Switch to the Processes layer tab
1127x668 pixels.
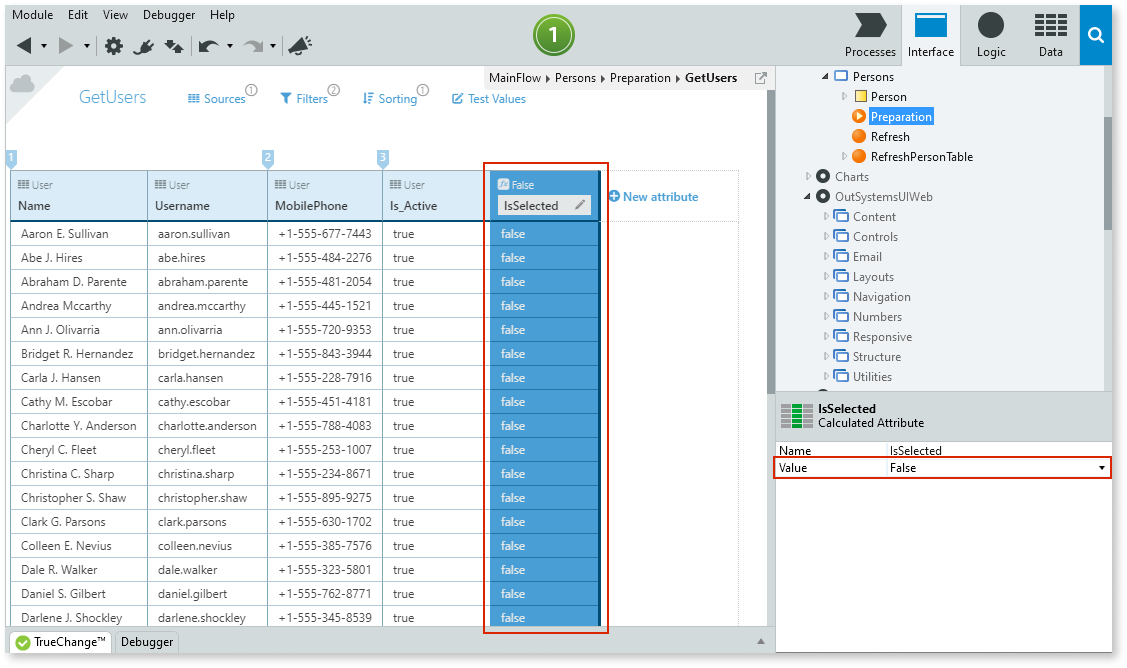click(870, 36)
